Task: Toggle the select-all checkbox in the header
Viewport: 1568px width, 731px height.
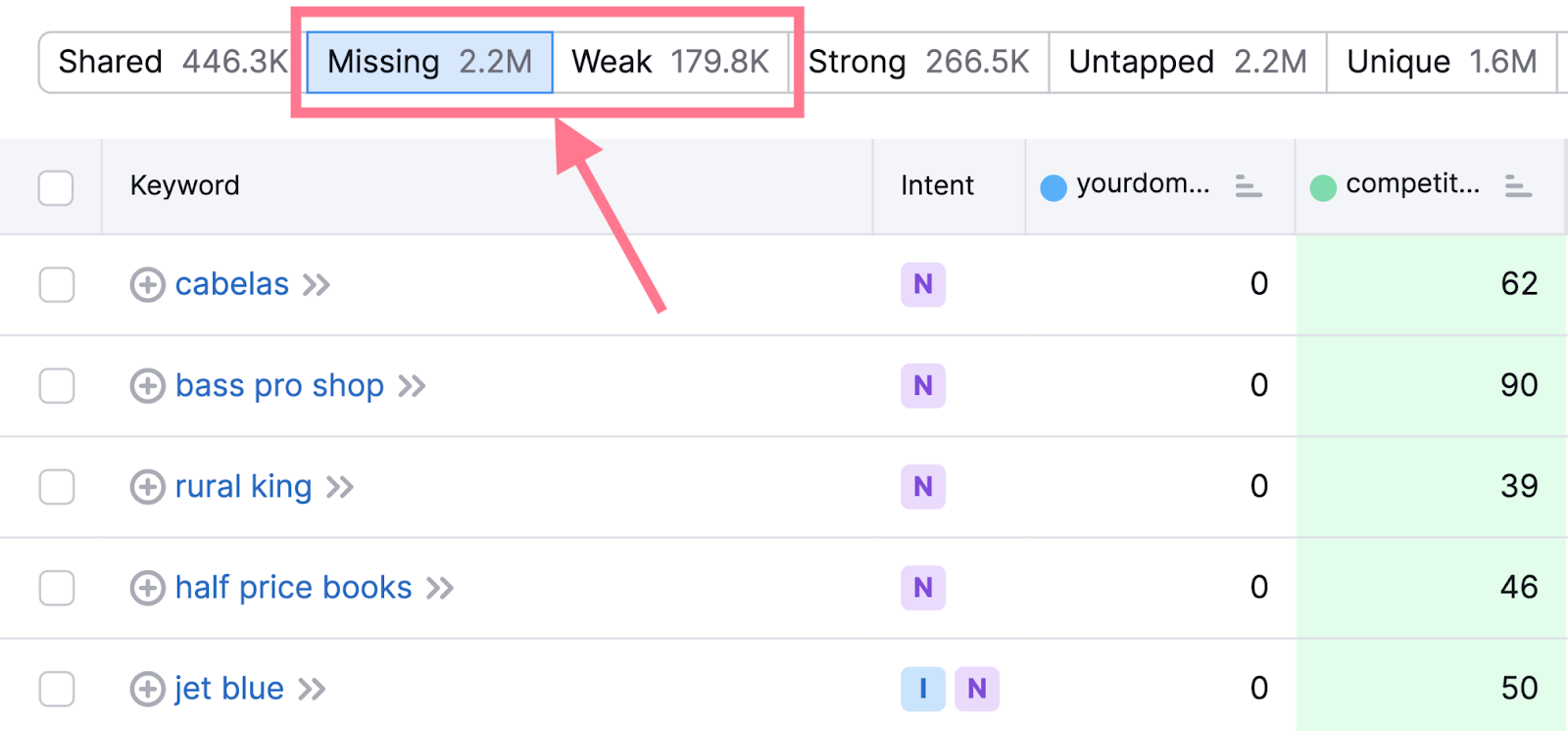Action: (x=56, y=187)
